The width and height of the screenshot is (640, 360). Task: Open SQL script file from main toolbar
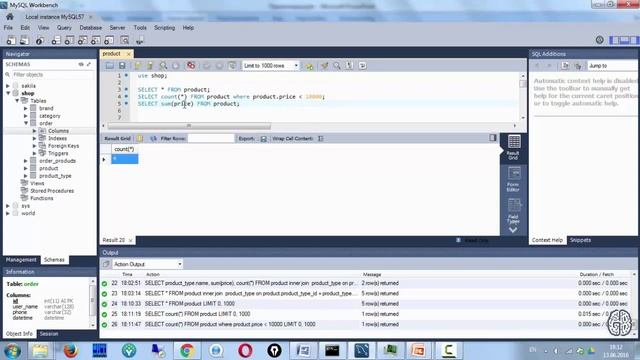[24, 40]
